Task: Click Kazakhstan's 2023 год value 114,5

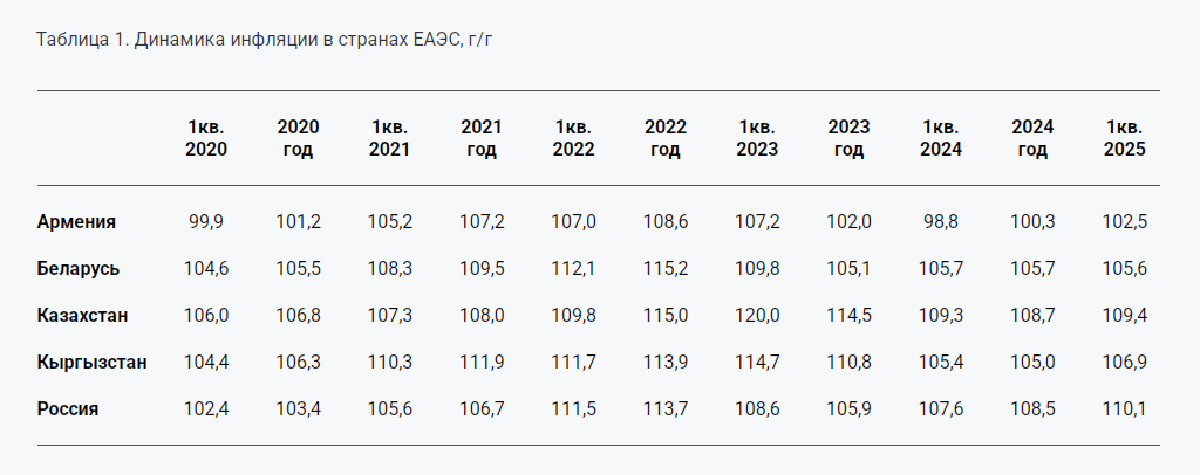Action: (x=849, y=315)
